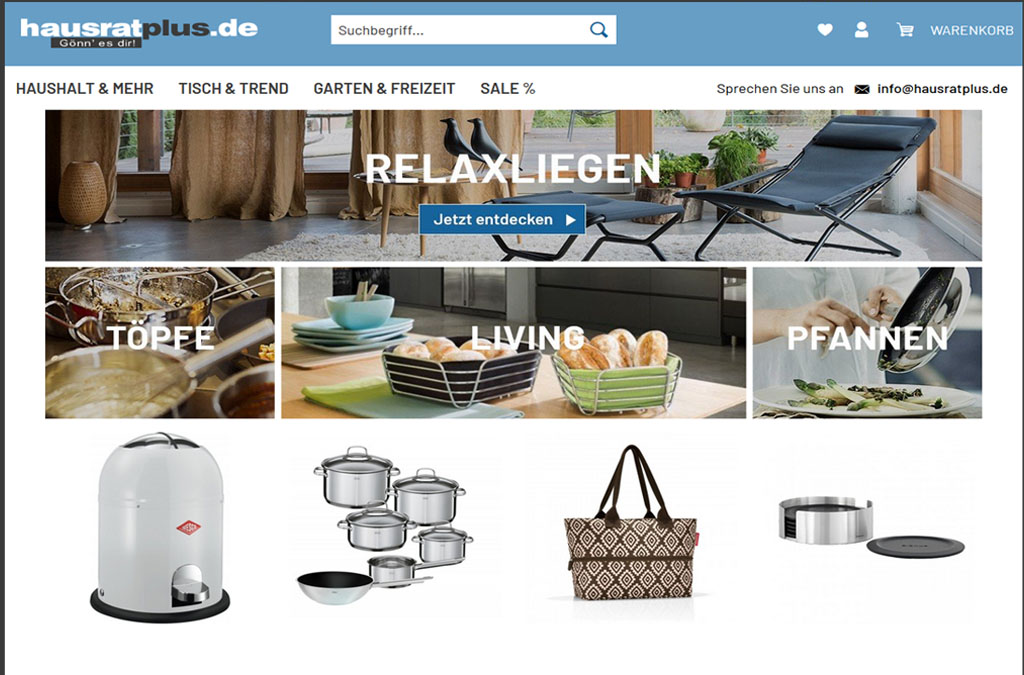
Task: Open the Warenkorb link
Action: (x=971, y=31)
